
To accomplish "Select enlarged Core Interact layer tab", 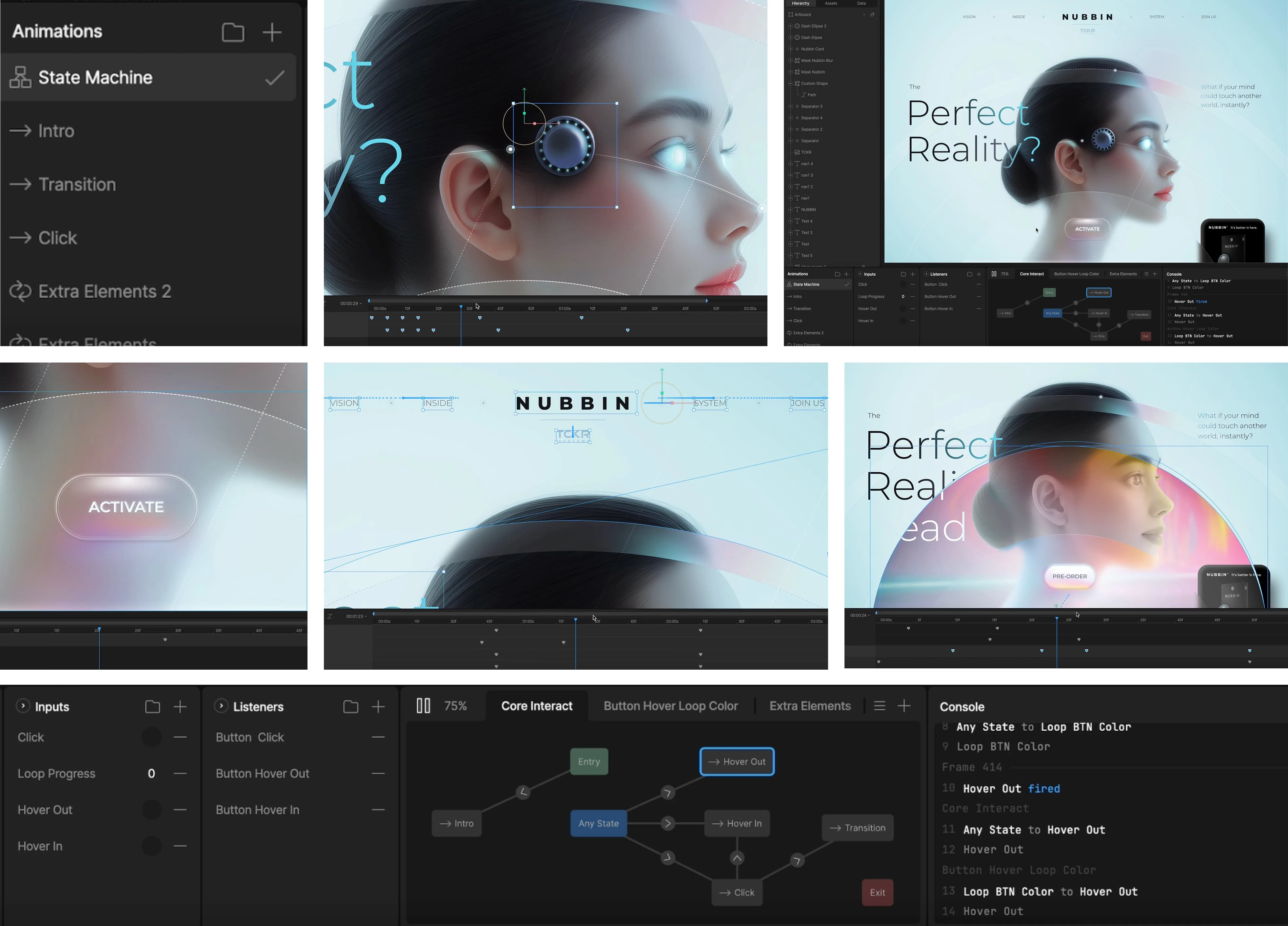I will [537, 706].
